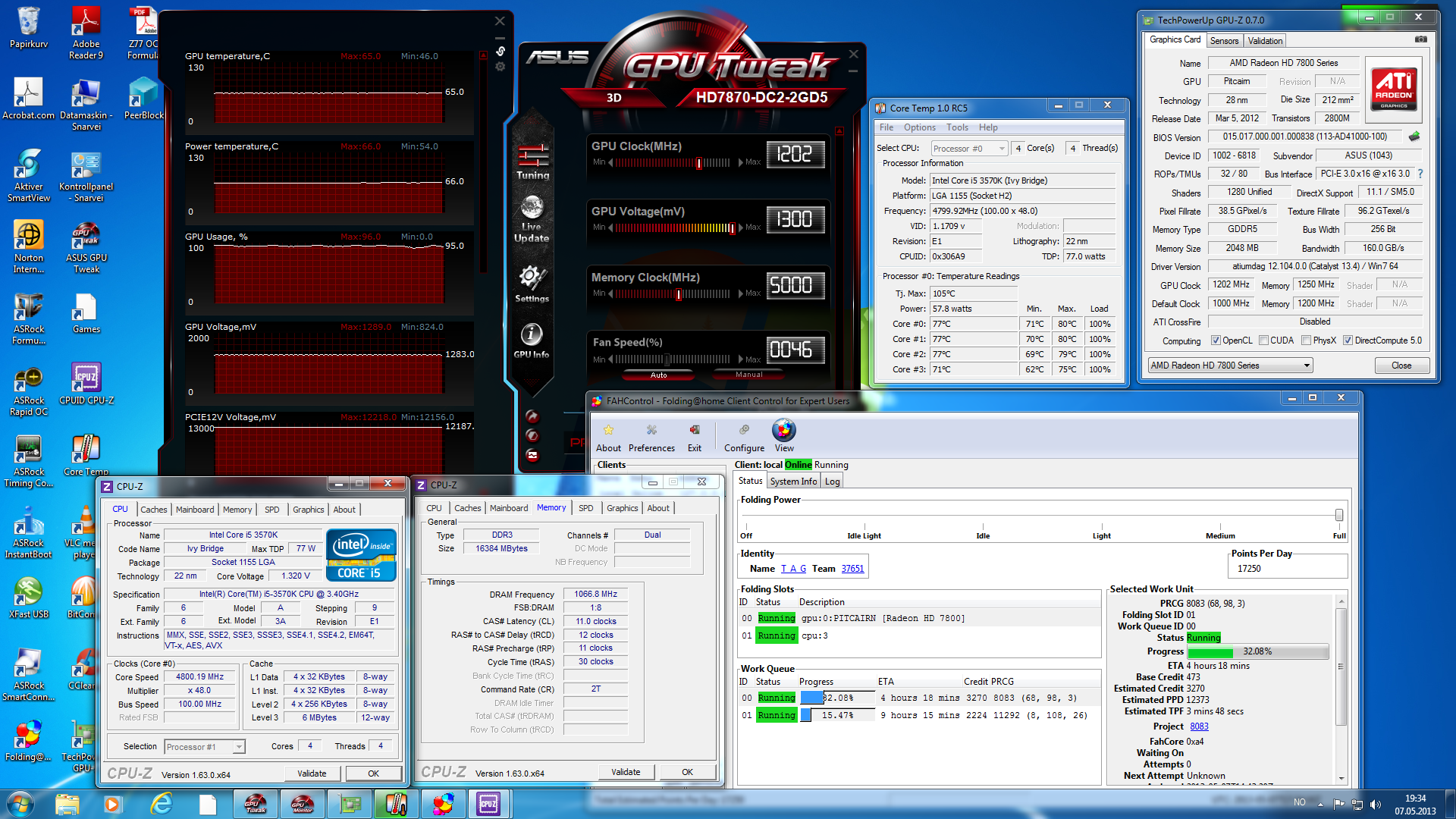Open XFast USB desktop icon
This screenshot has width=1456, height=819.
pos(29,598)
